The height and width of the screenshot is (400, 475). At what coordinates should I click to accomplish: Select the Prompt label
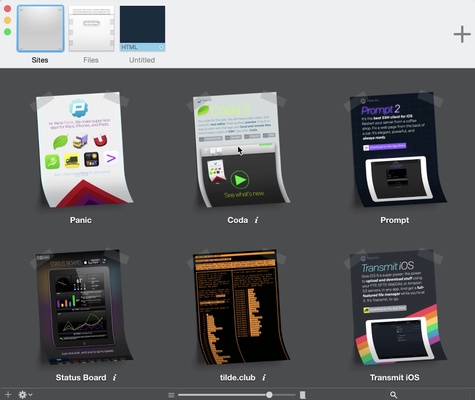[395, 220]
